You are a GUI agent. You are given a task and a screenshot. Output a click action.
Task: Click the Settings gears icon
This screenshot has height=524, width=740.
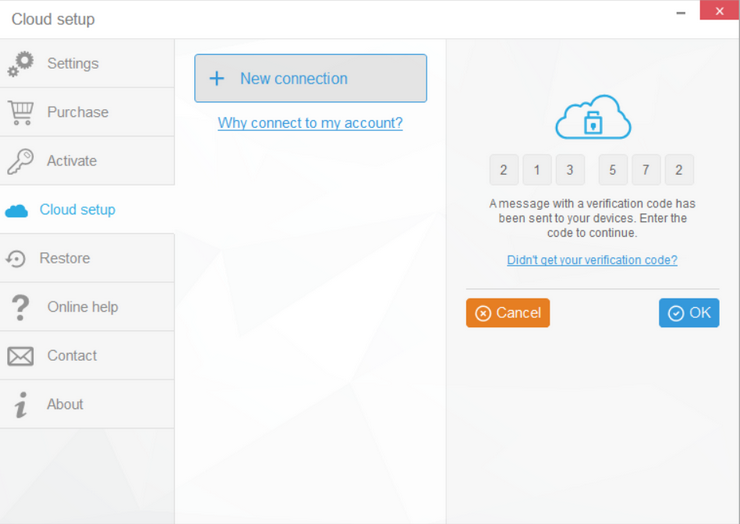20,64
